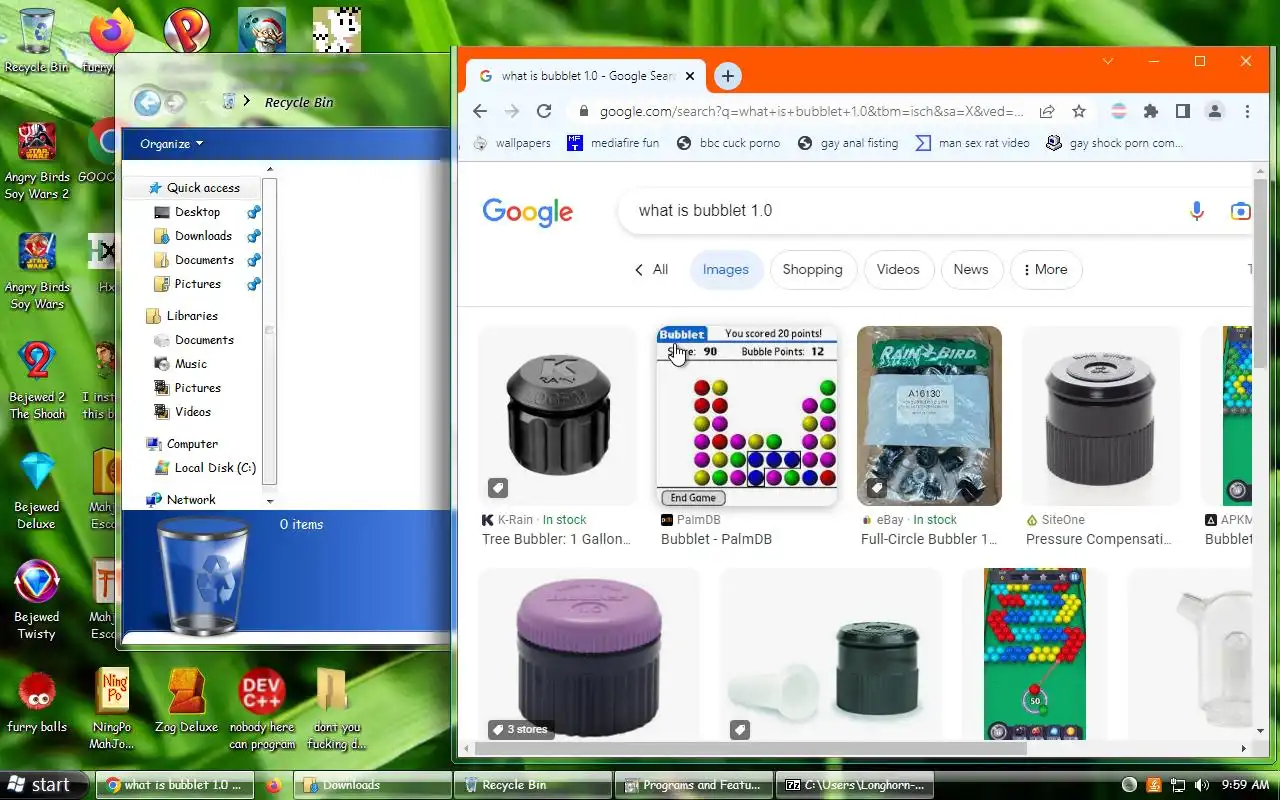Go back in the Chrome browser
1280x800 pixels.
pos(480,111)
